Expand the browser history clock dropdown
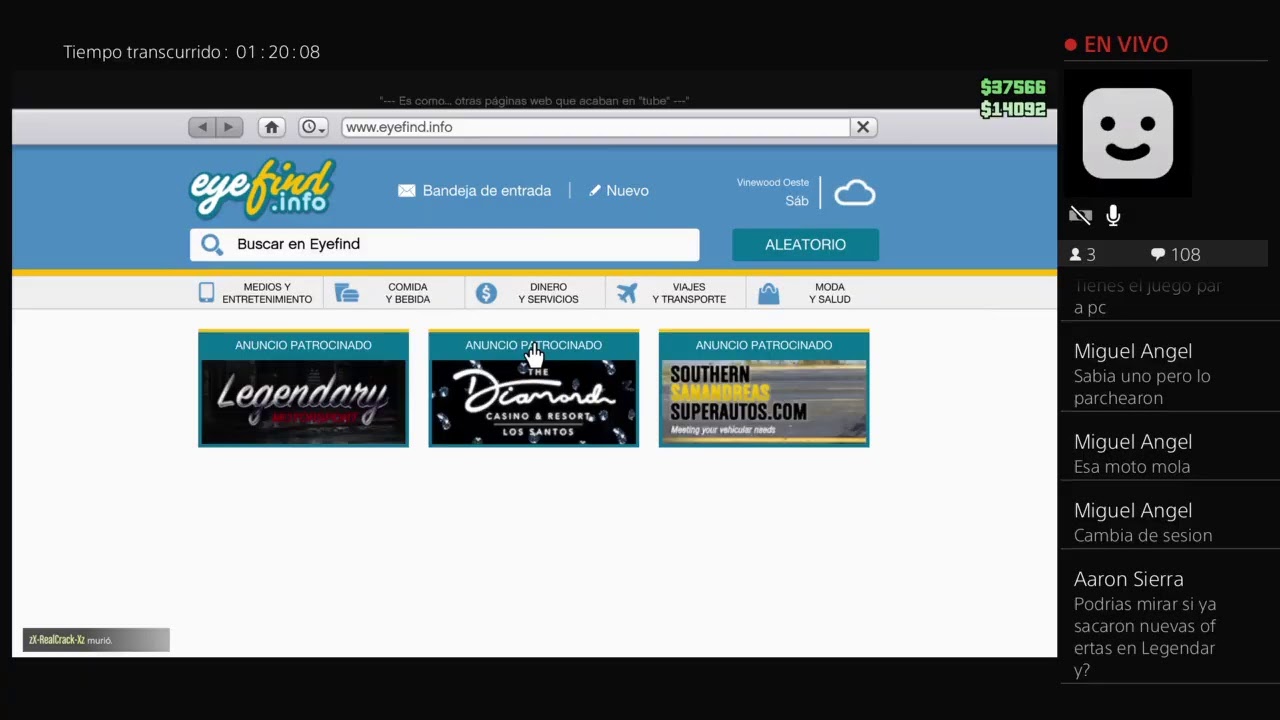Screen dimensions: 1280x720 click(313, 127)
